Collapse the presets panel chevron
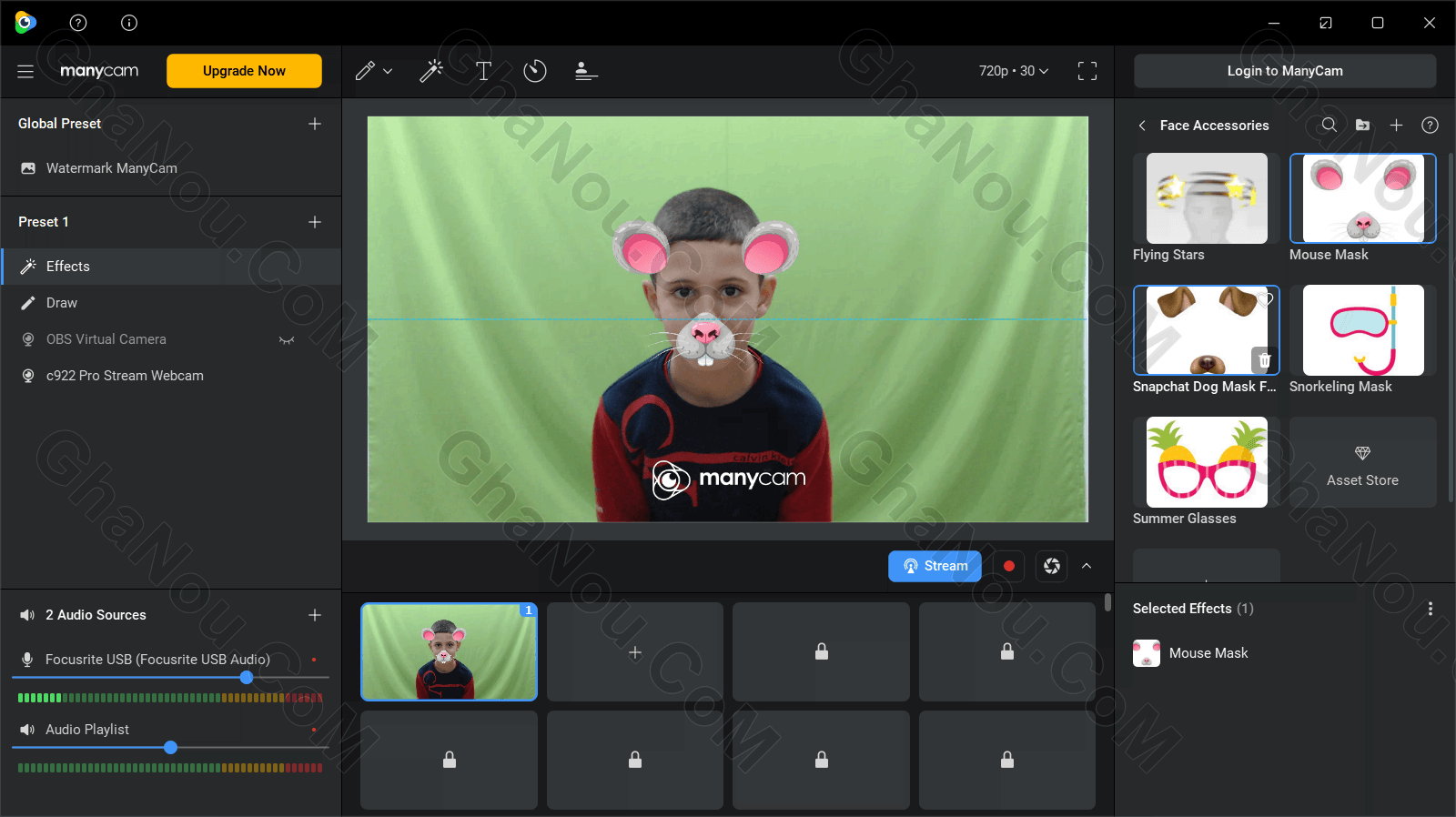This screenshot has height=817, width=1456. 1087,566
